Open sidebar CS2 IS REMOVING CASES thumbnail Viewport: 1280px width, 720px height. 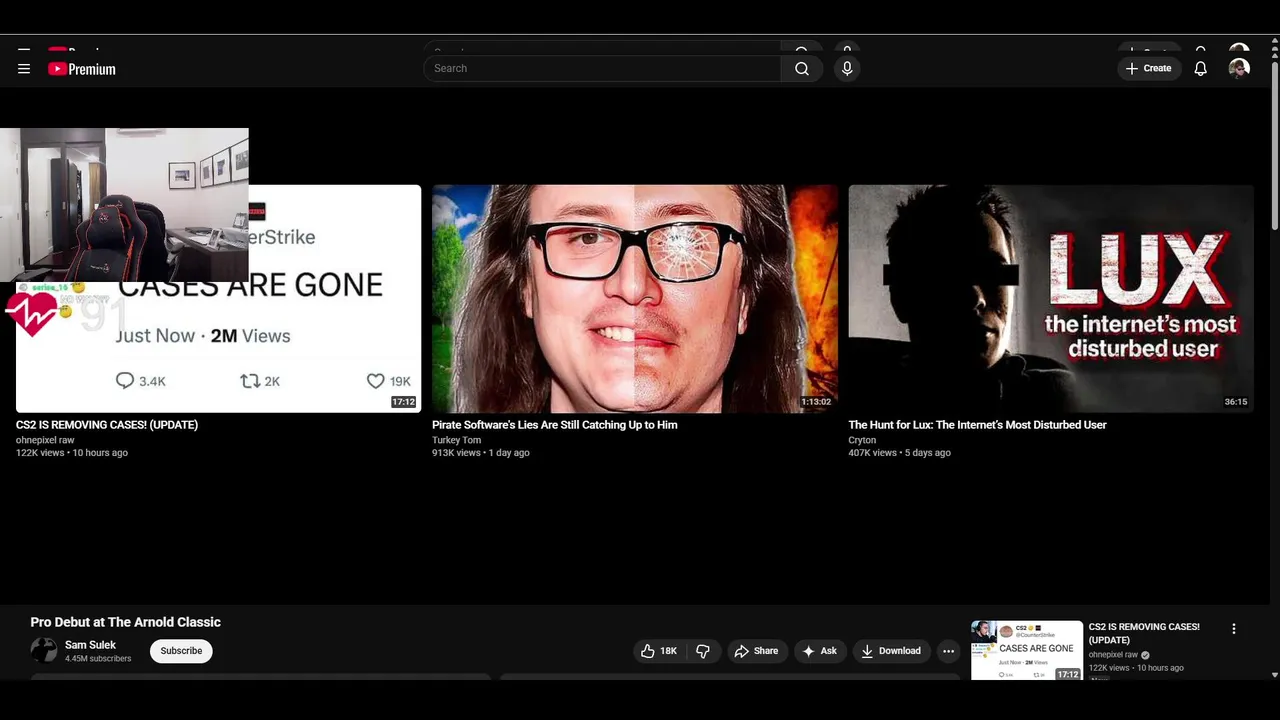click(x=1027, y=650)
